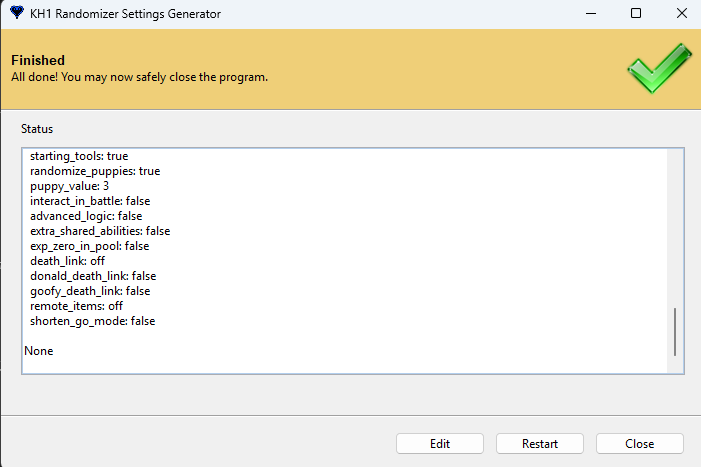Click the green checkmark icon
This screenshot has width=701, height=467.
tap(658, 69)
